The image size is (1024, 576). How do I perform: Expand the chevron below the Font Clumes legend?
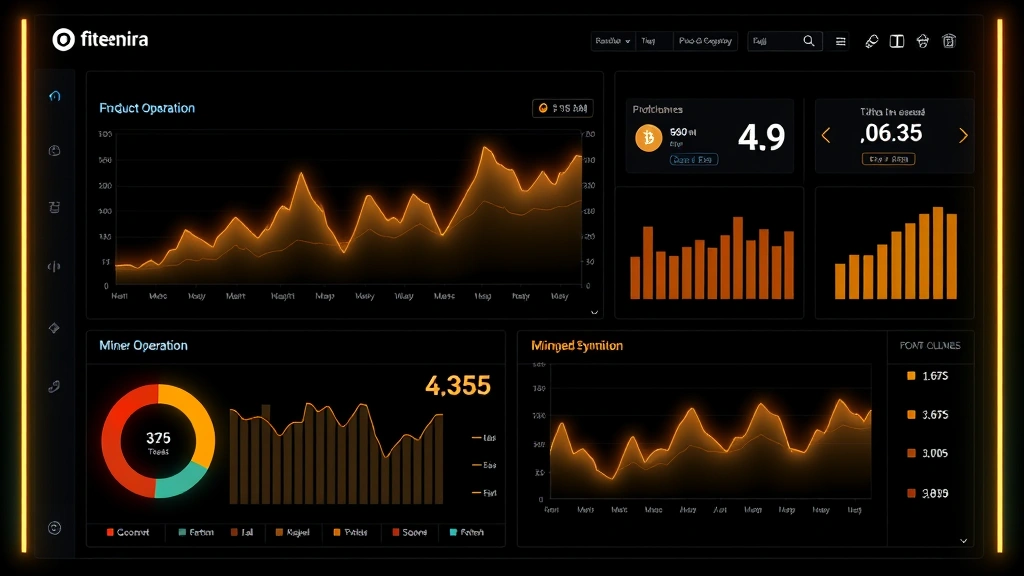[963, 540]
